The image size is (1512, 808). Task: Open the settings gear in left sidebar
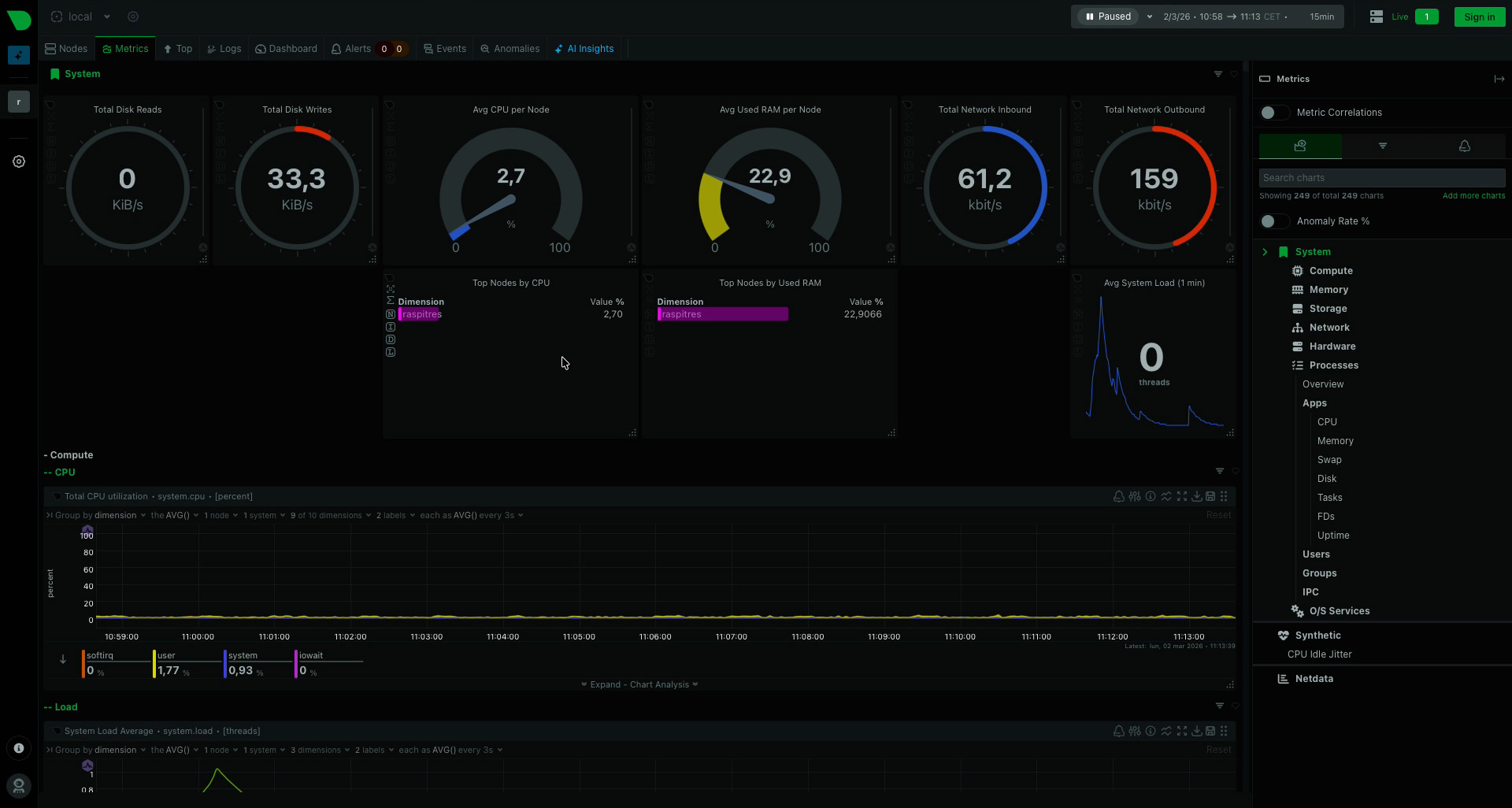18,161
